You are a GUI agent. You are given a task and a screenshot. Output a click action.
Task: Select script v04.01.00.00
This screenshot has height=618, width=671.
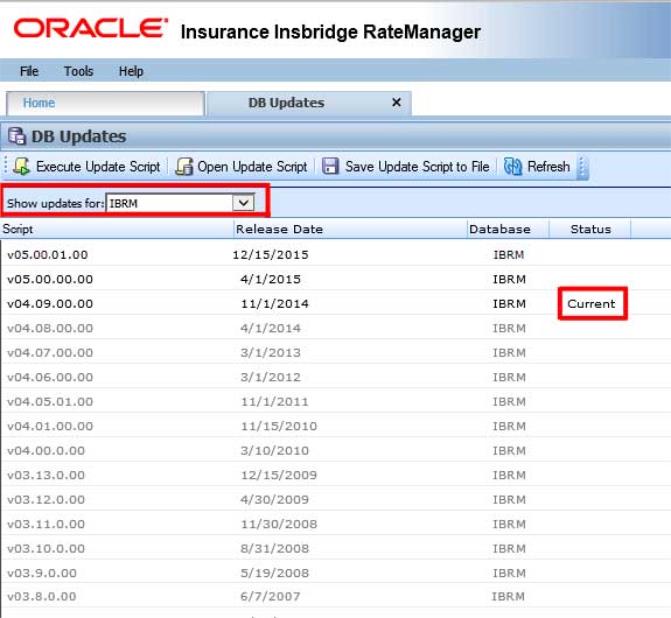50,426
